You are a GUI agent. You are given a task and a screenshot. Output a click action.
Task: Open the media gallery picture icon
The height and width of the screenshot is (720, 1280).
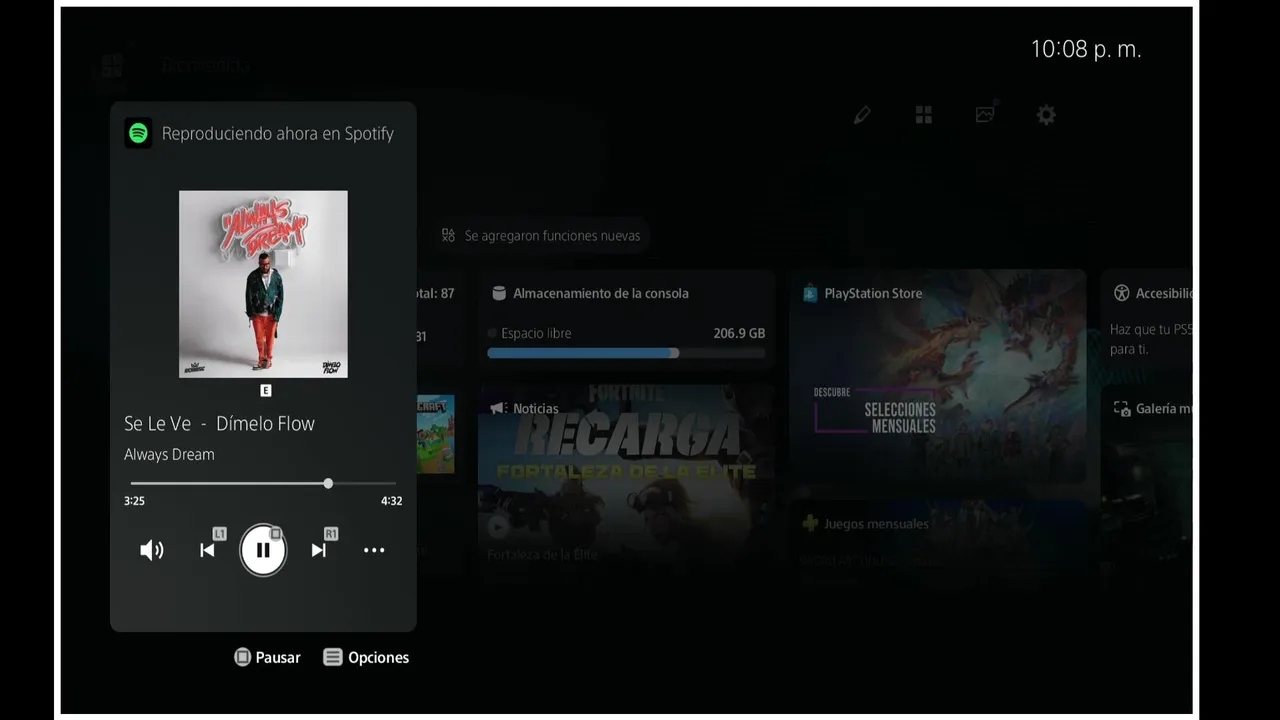point(986,114)
